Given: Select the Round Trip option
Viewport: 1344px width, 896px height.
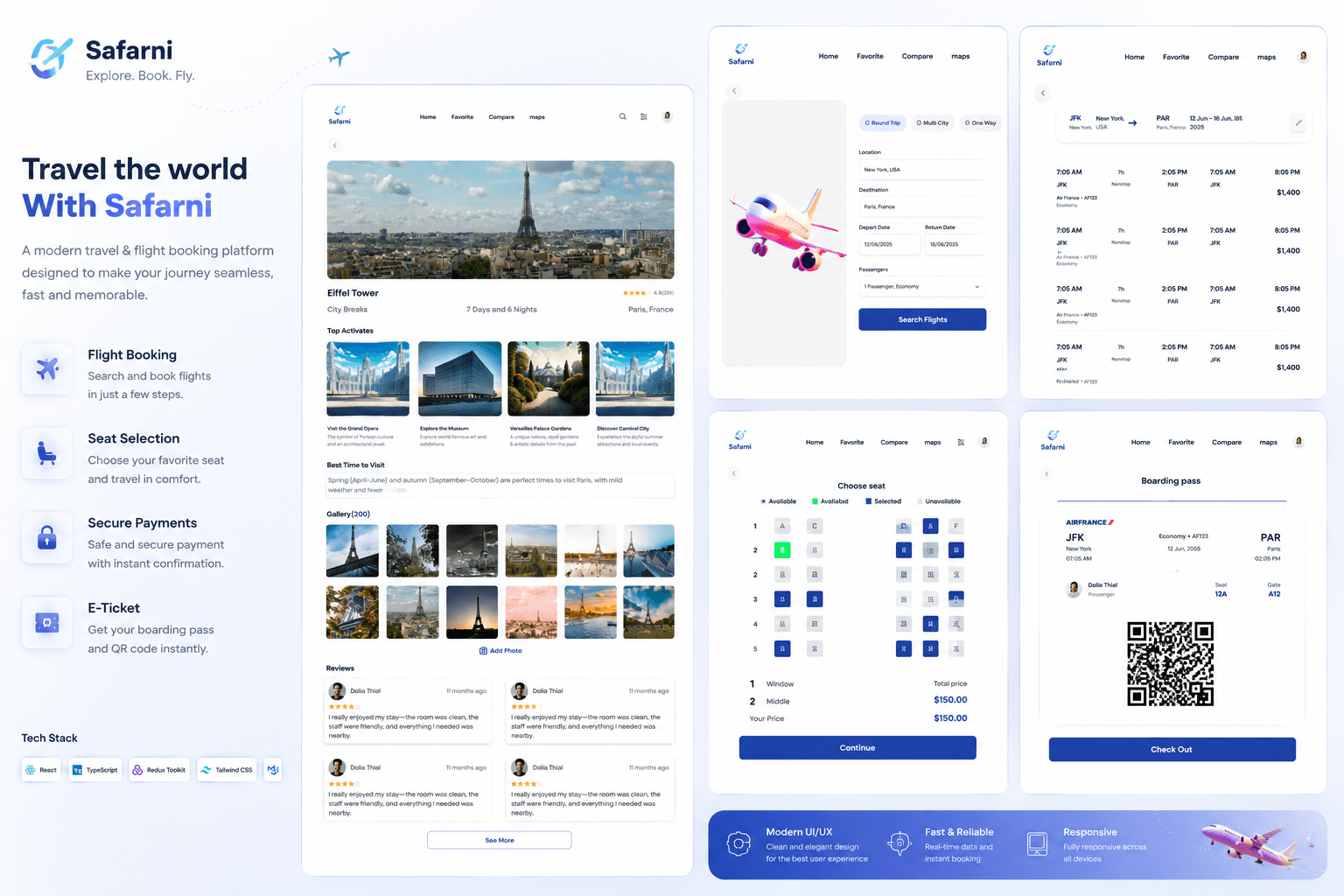Looking at the screenshot, I should click(x=883, y=122).
